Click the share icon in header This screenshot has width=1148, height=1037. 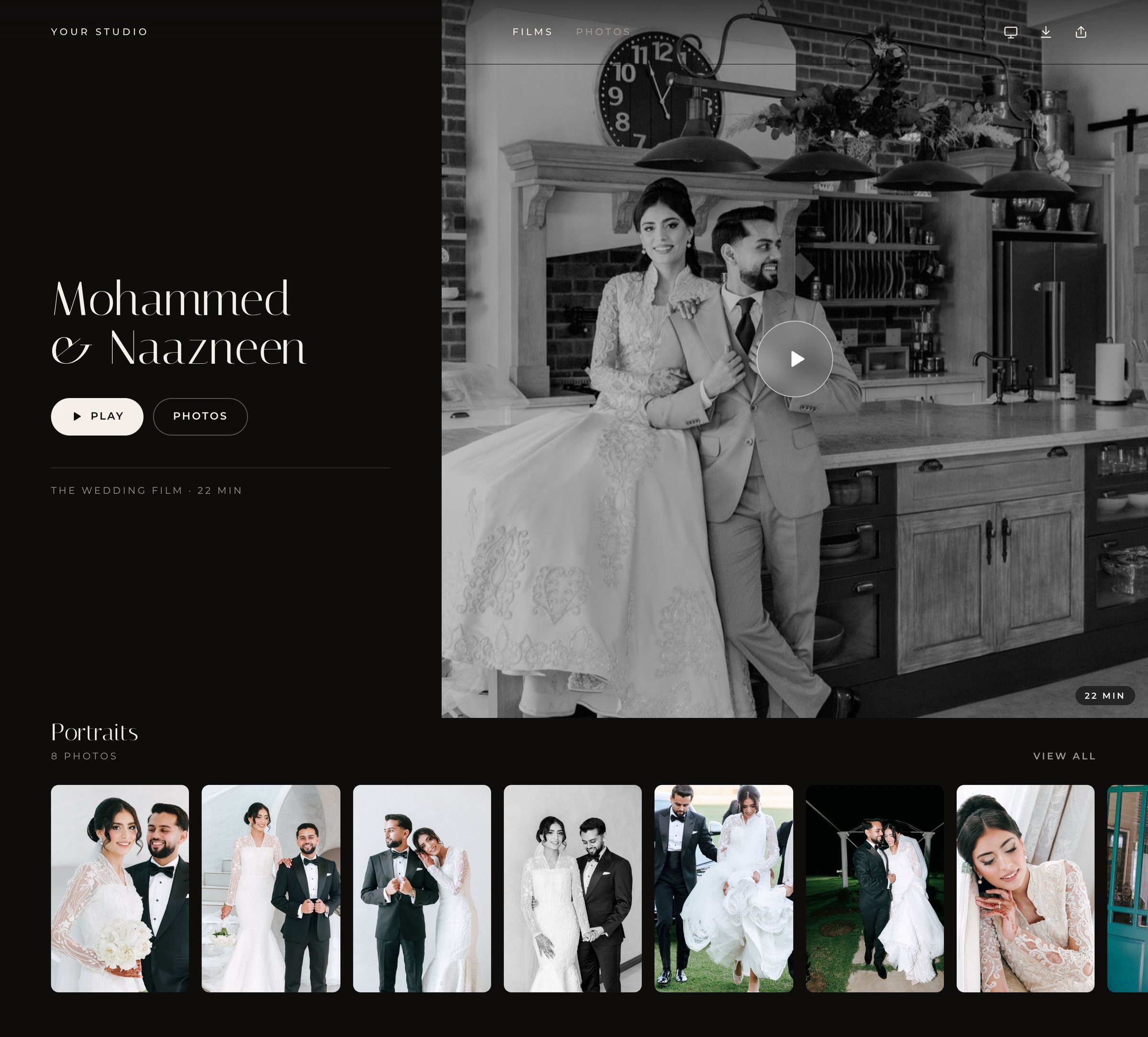pos(1081,32)
